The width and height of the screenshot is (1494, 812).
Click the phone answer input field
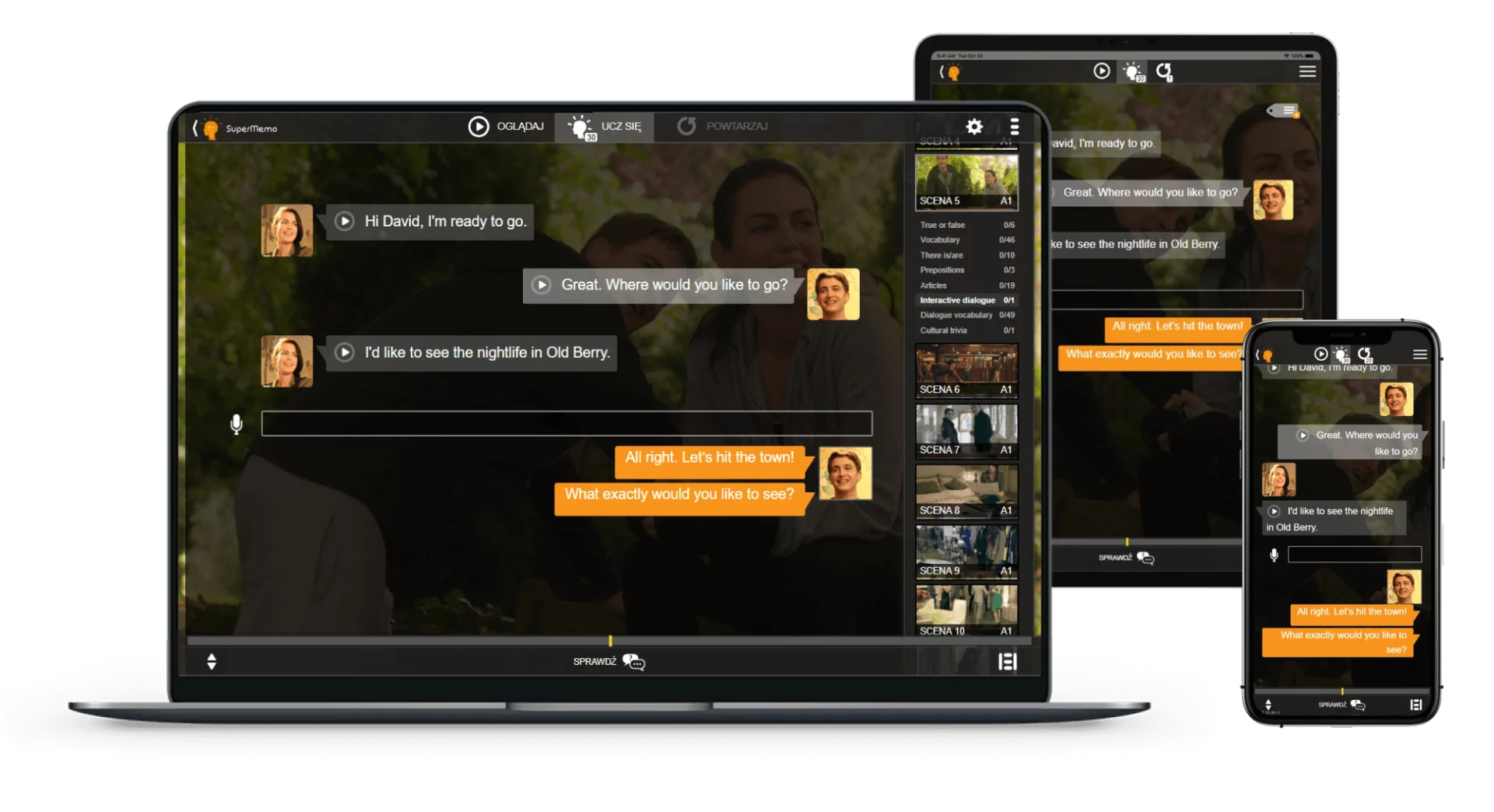coord(1355,555)
